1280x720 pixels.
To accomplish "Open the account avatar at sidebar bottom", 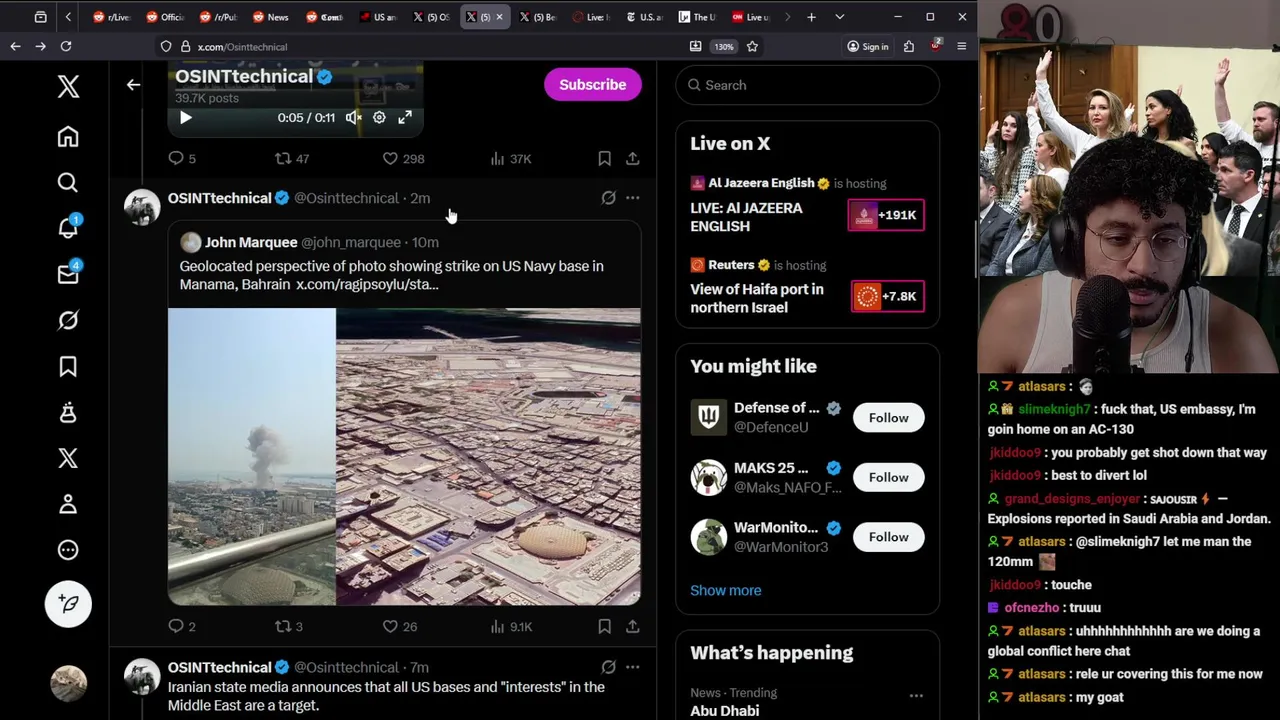I will (x=68, y=683).
